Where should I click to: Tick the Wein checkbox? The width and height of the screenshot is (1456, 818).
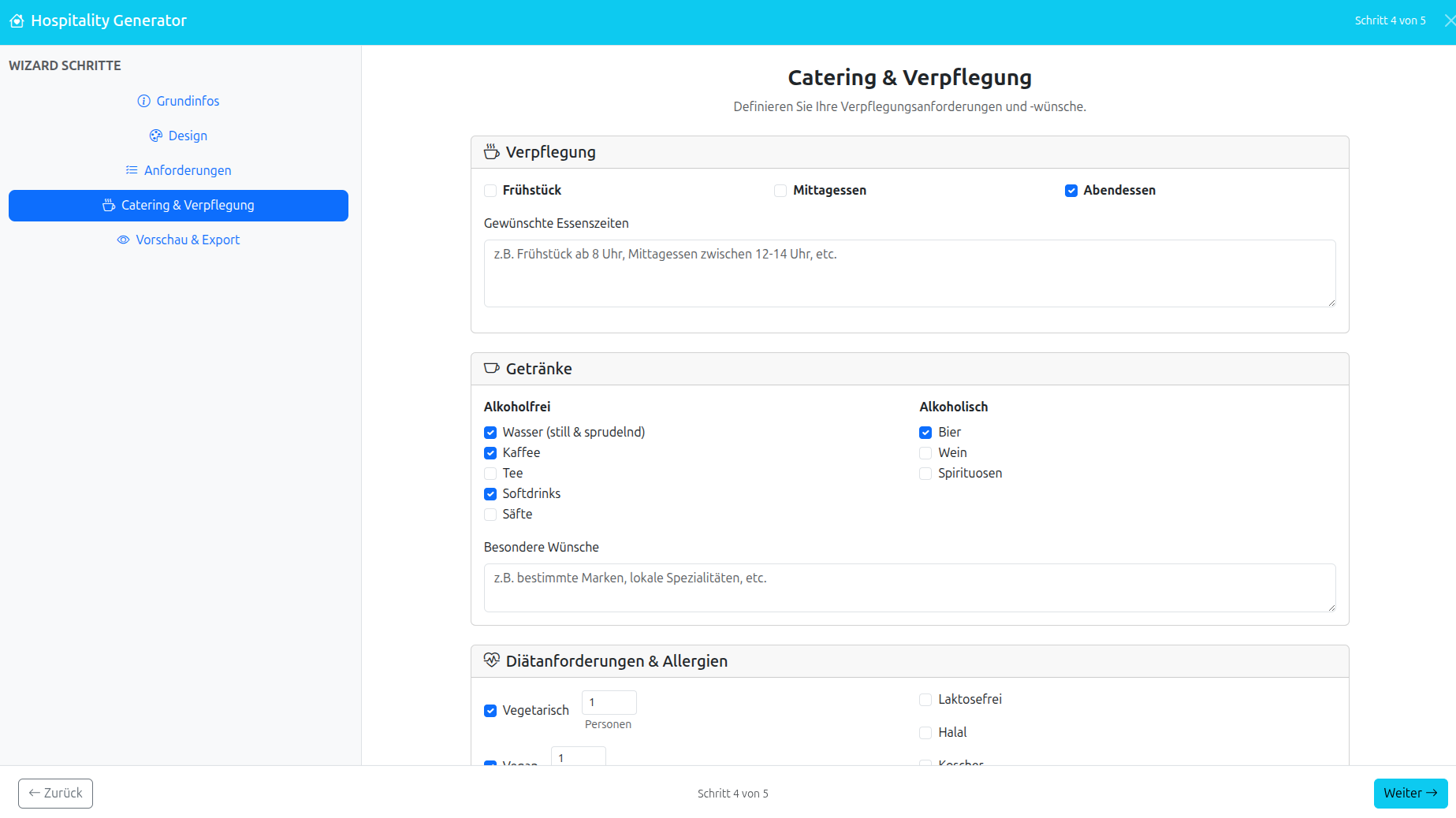point(925,453)
